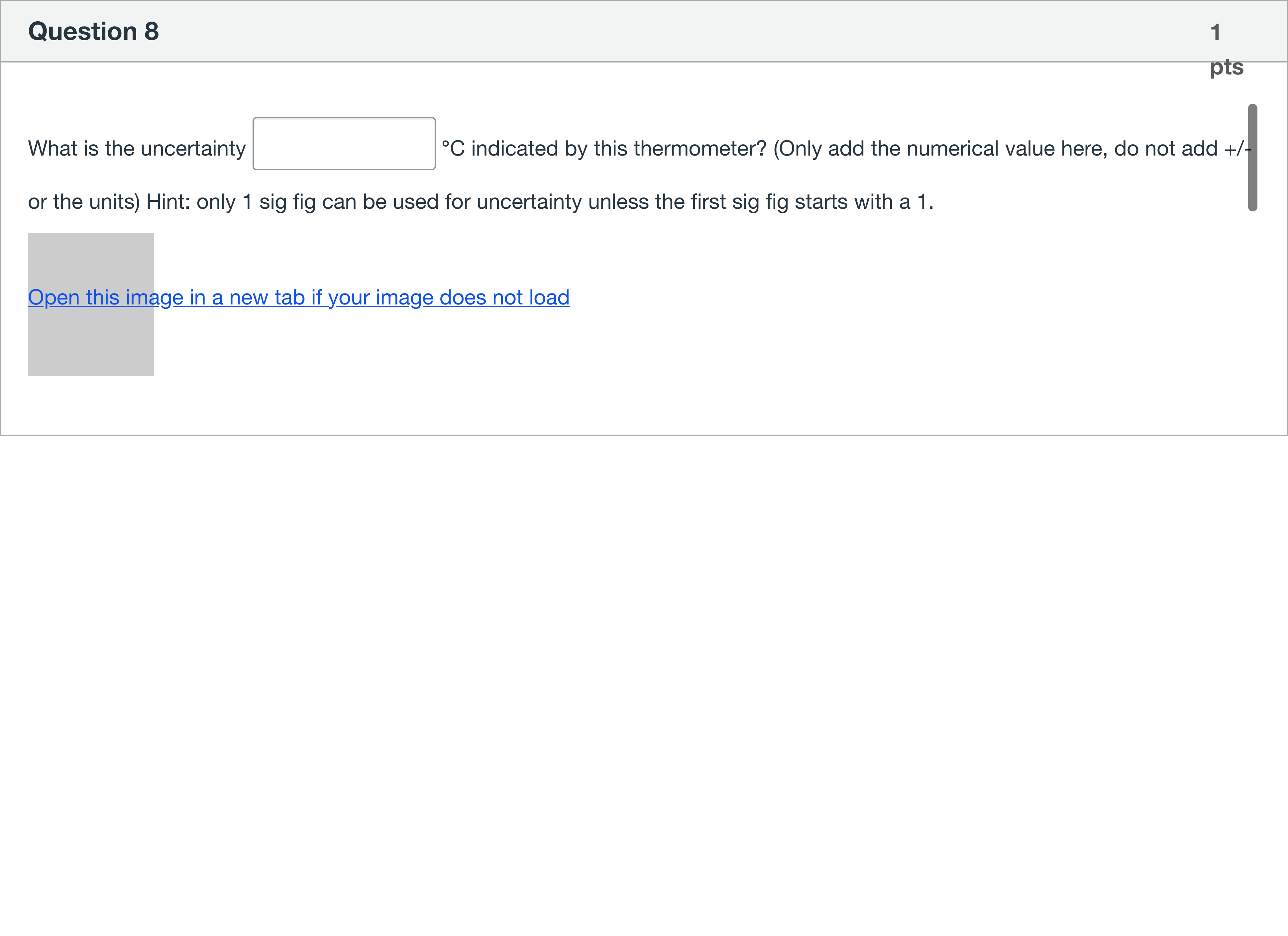The image size is (1288, 936).
Task: Click the number 1 in points label
Action: (1215, 32)
